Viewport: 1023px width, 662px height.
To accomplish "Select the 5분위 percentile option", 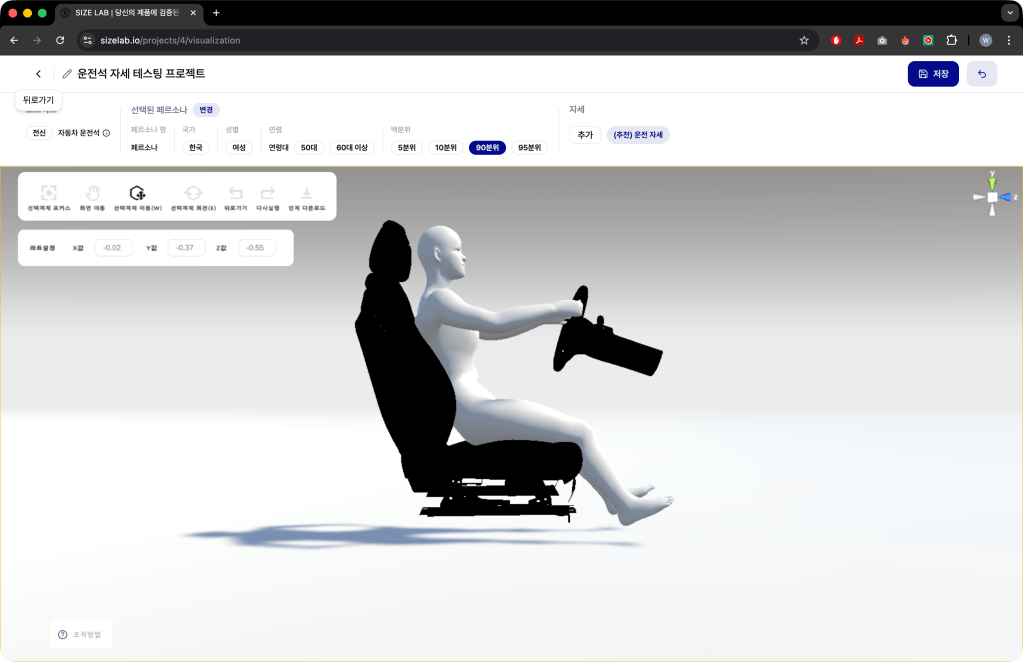I will click(x=406, y=148).
